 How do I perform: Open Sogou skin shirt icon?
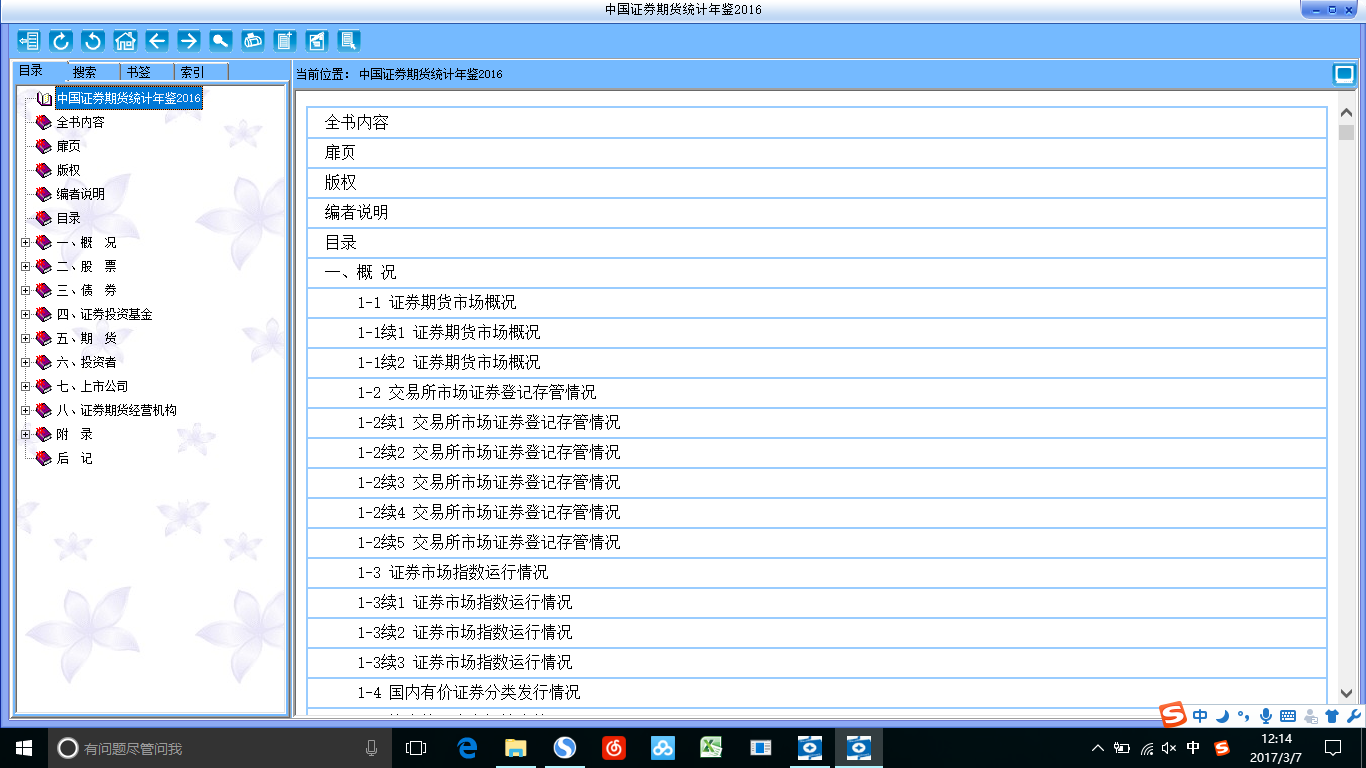(1332, 716)
